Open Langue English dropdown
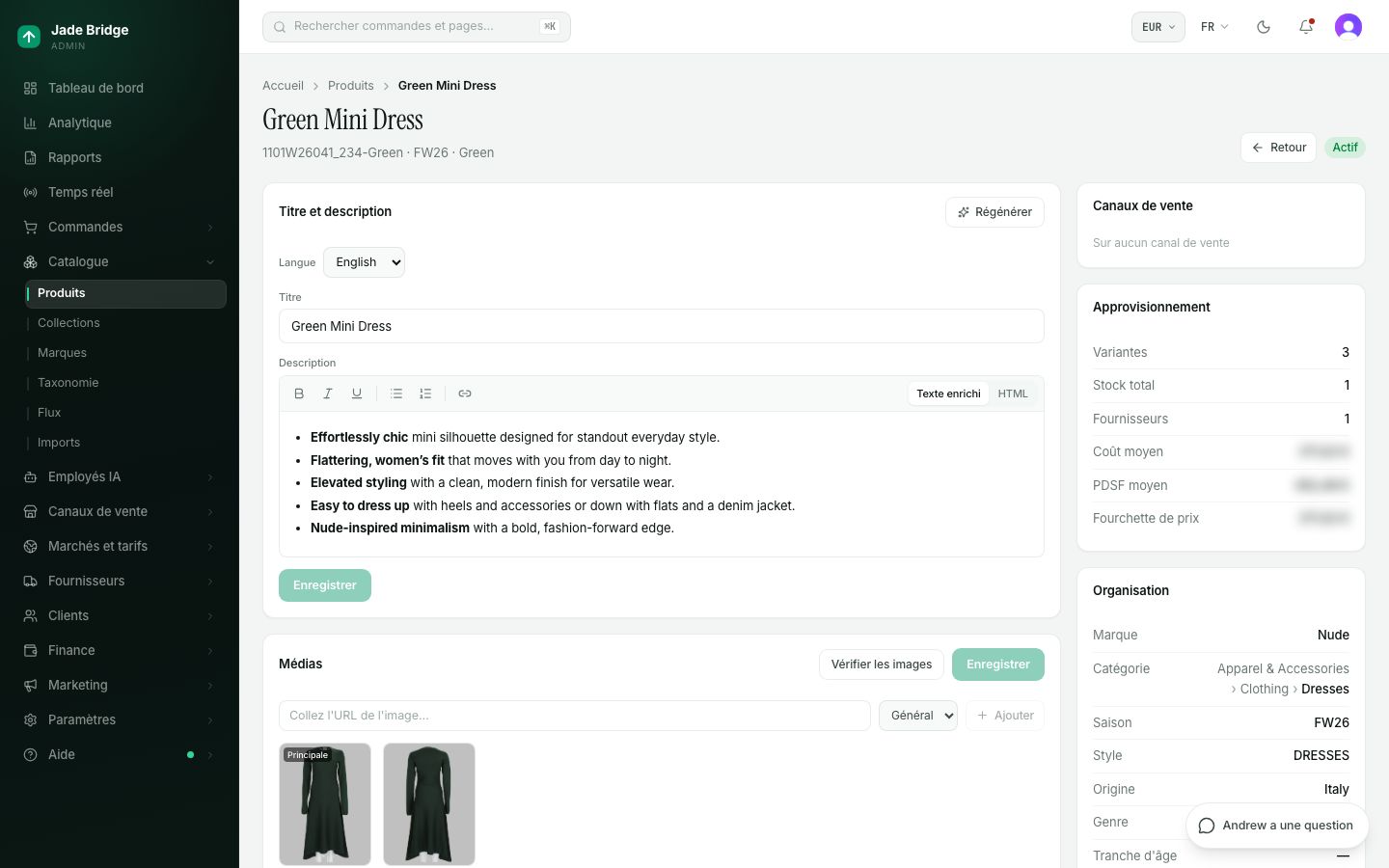The height and width of the screenshot is (868, 1389). [x=364, y=262]
